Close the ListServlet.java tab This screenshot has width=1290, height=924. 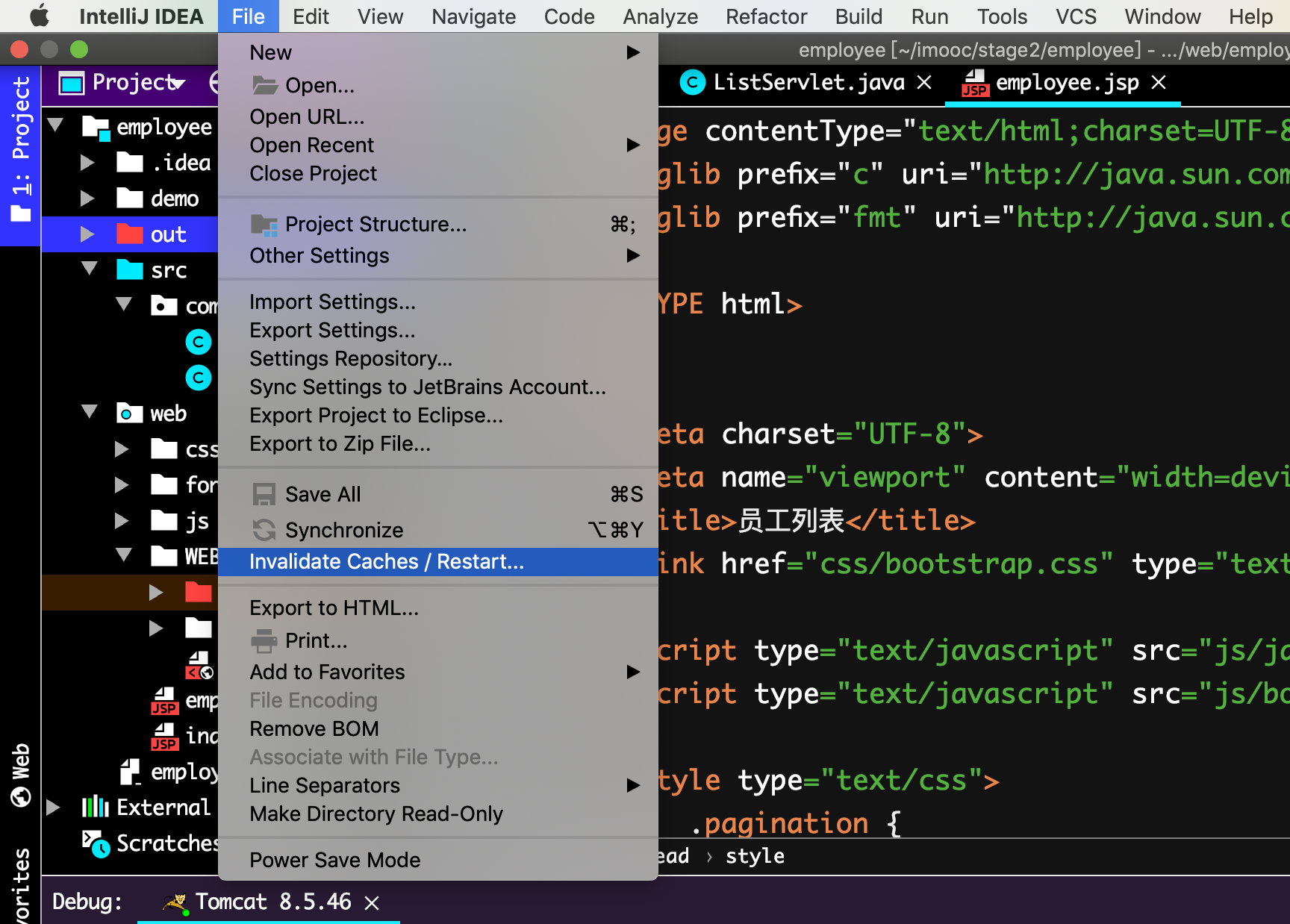pyautogui.click(x=924, y=82)
